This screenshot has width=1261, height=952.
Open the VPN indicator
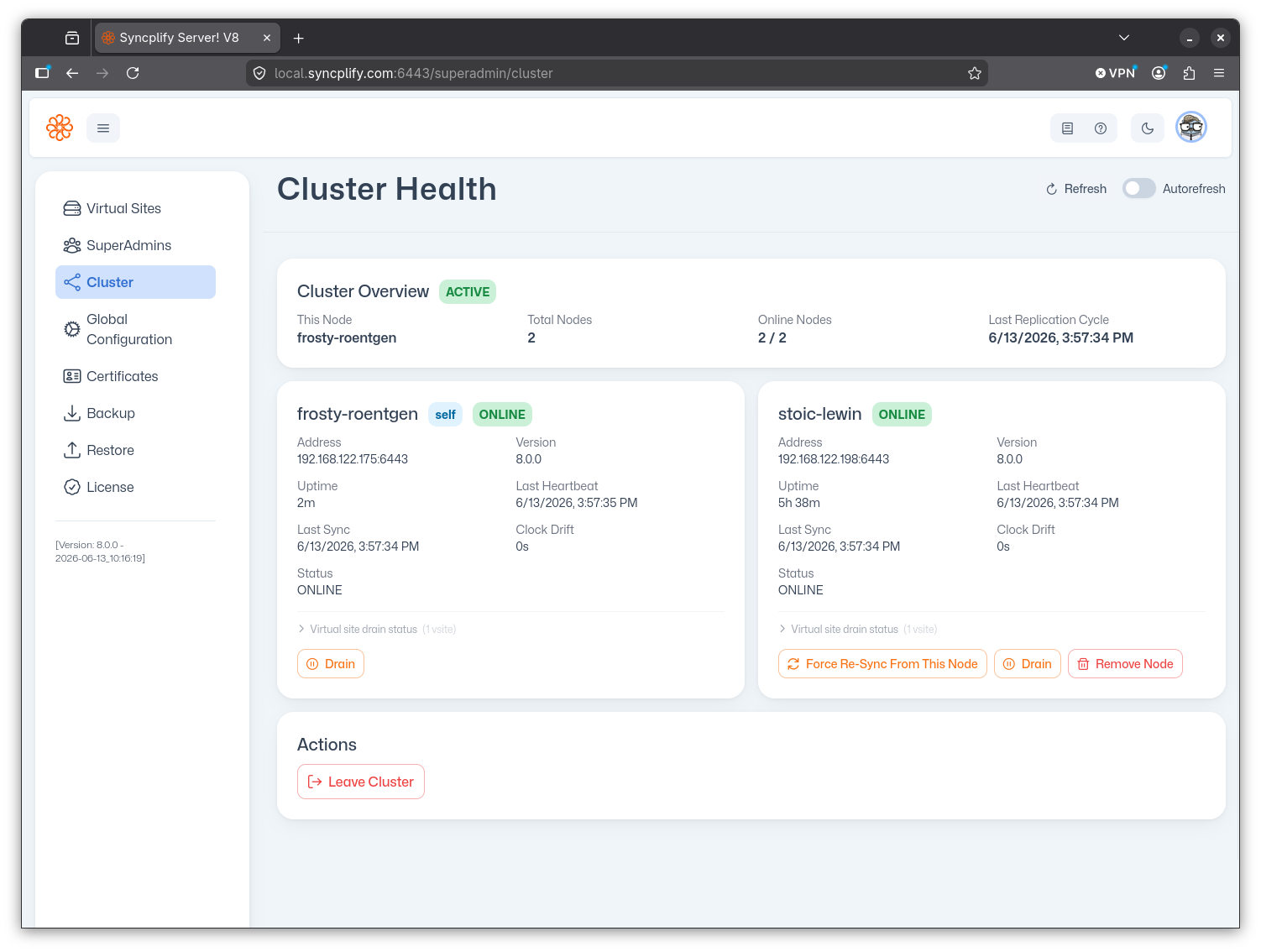1115,73
